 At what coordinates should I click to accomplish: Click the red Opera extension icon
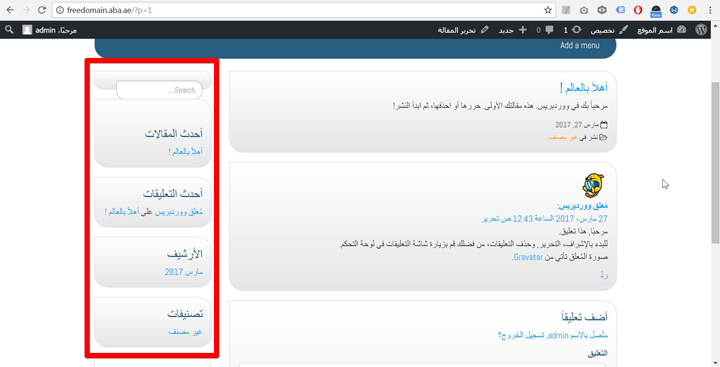(x=638, y=10)
